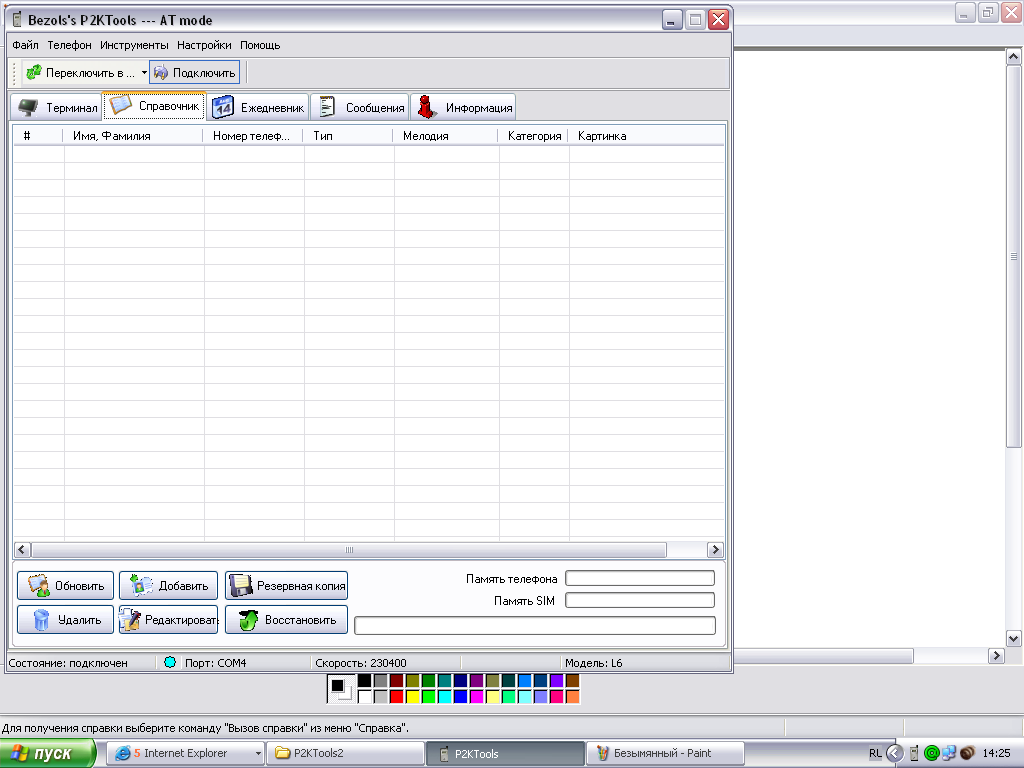
Task: Click the Восстановить restore button
Action: click(286, 620)
